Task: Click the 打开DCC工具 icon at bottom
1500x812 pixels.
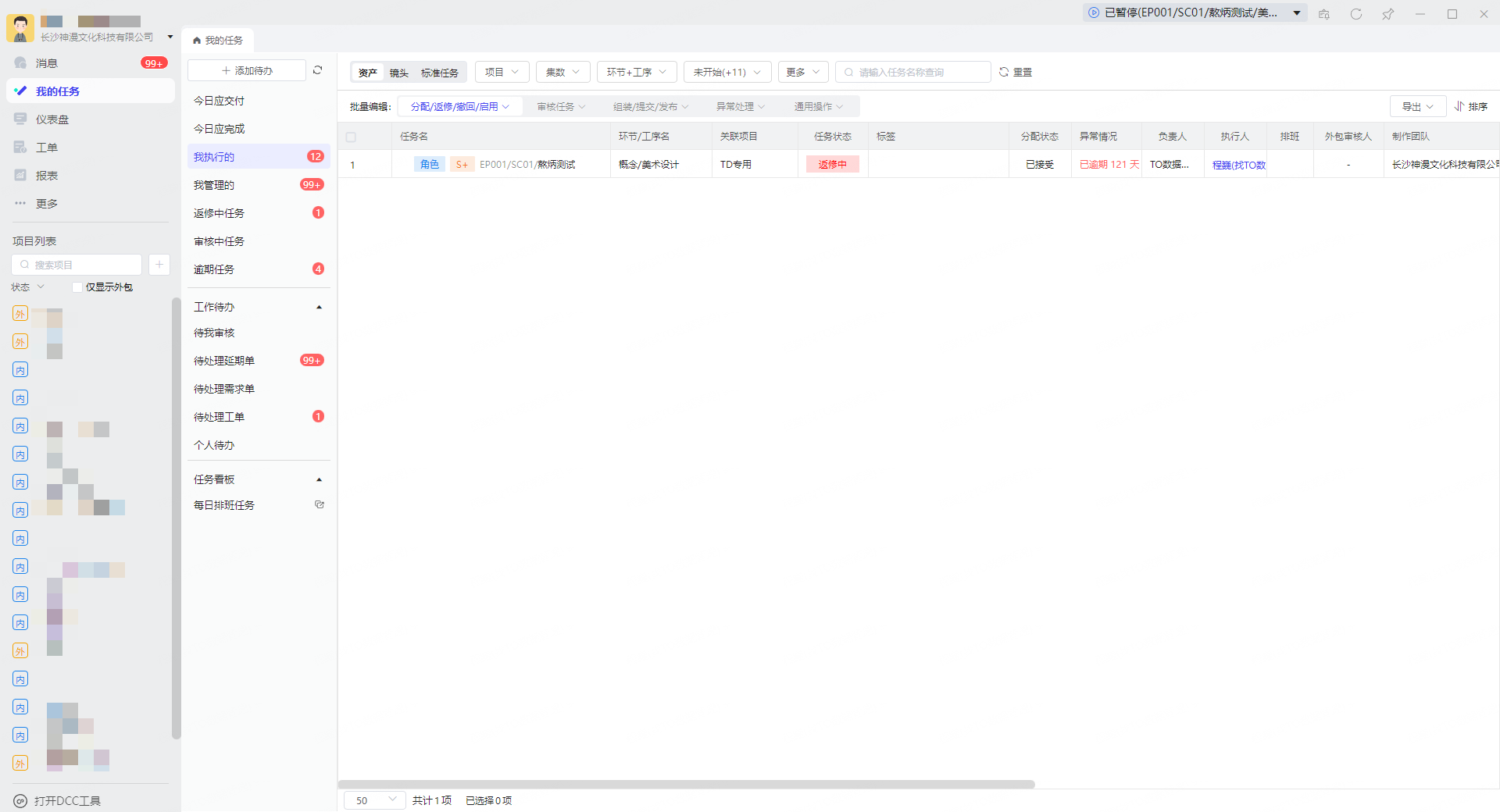Action: (20, 801)
